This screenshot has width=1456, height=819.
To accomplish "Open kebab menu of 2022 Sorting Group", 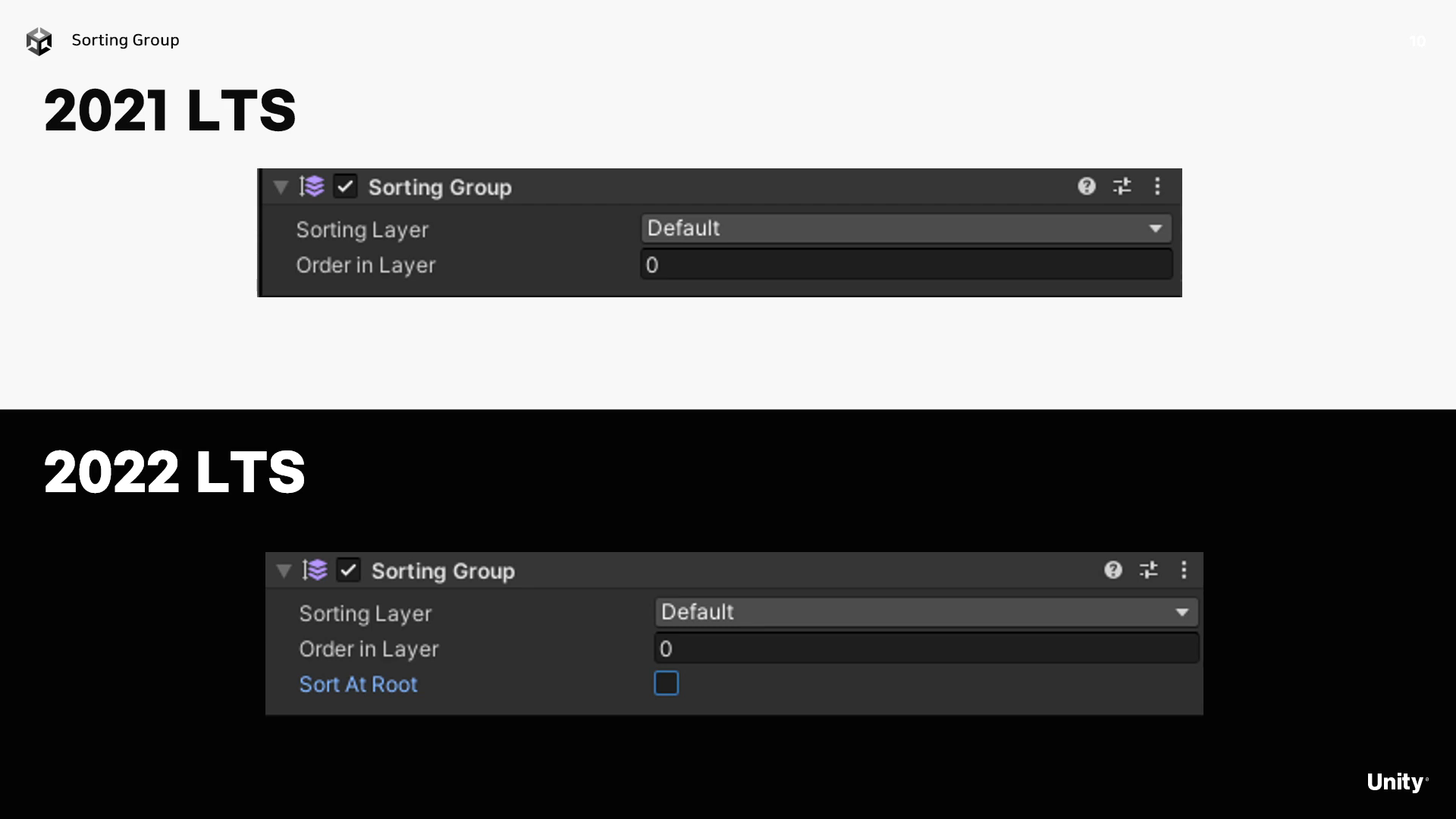I will click(x=1184, y=570).
